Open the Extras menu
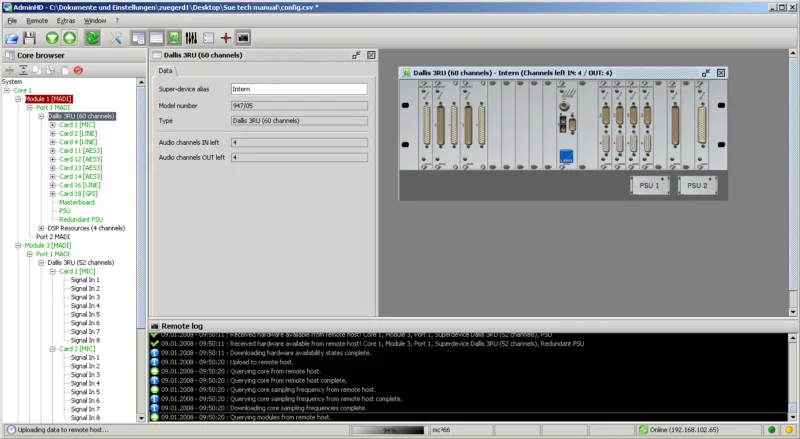 66,21
